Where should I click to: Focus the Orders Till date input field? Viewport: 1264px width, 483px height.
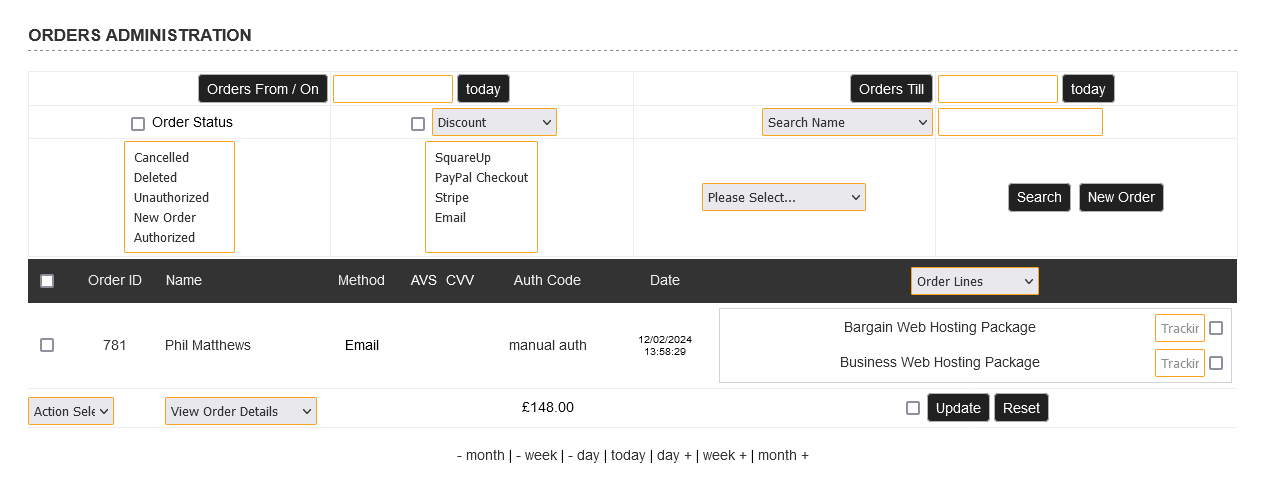click(x=997, y=89)
